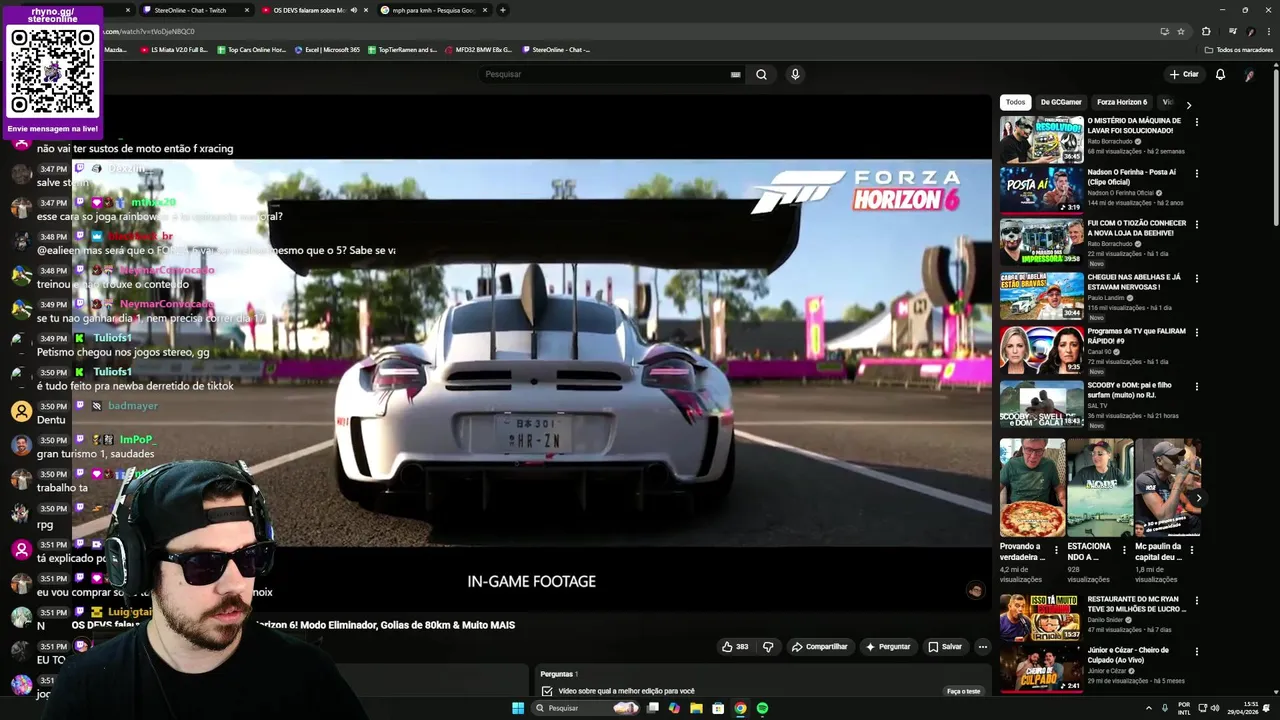This screenshot has height=720, width=1280.
Task: Open YouTube notifications bell
Action: [x=1220, y=74]
